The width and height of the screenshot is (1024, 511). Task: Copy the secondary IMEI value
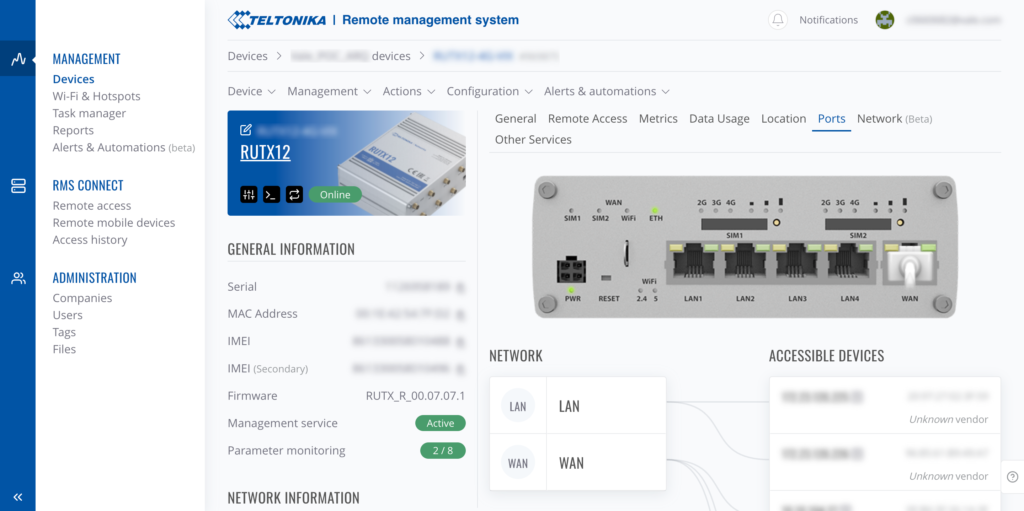click(x=460, y=369)
